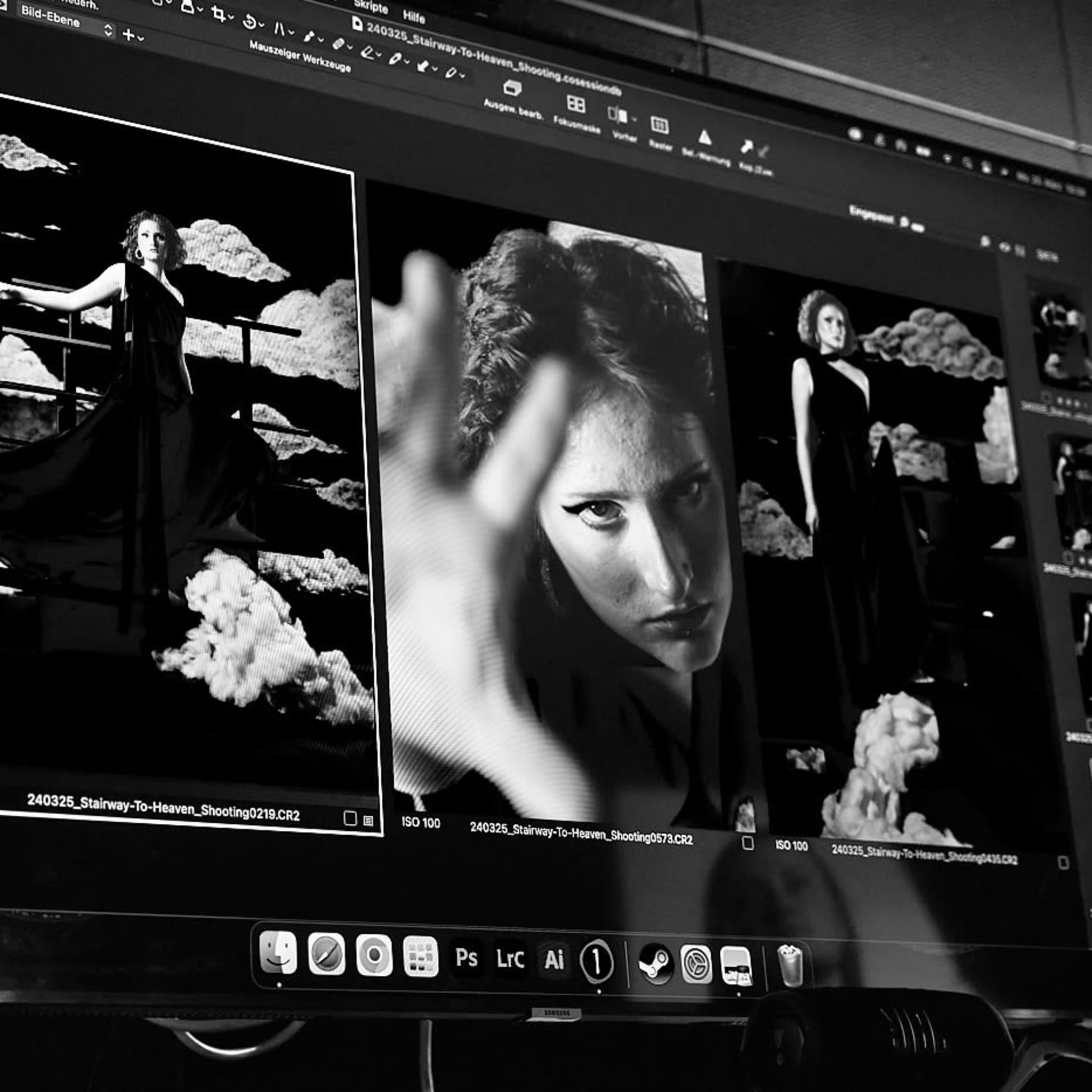Launch Photoshop from the Dock

[467, 958]
